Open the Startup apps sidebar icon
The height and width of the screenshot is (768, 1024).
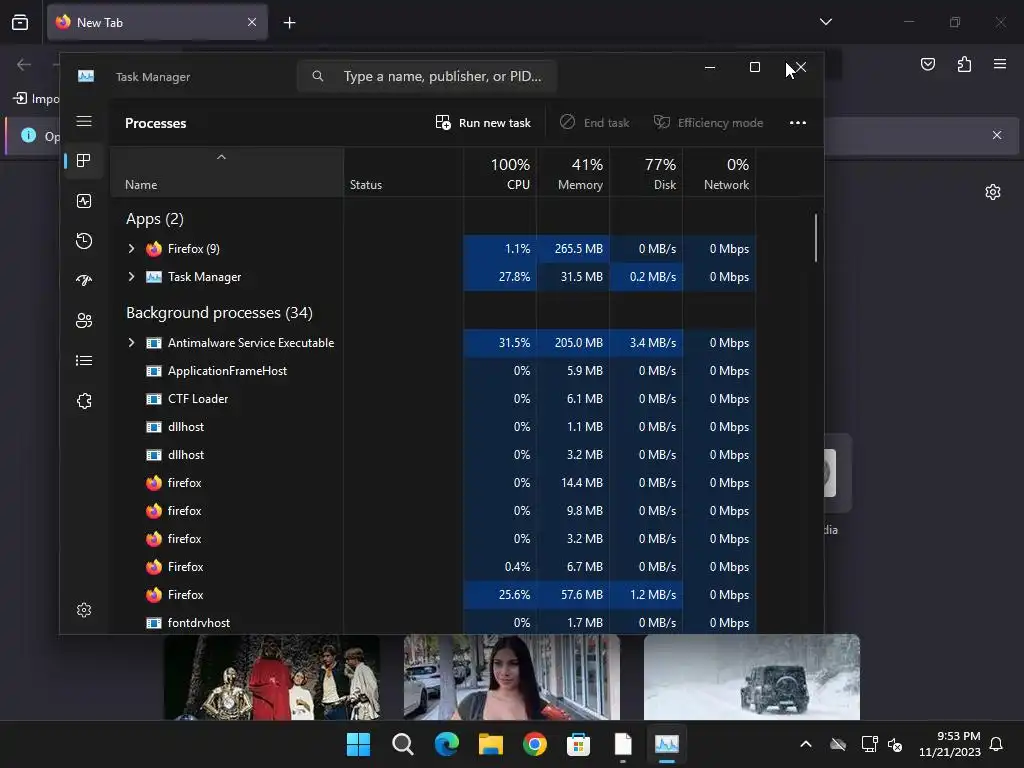pyautogui.click(x=84, y=281)
